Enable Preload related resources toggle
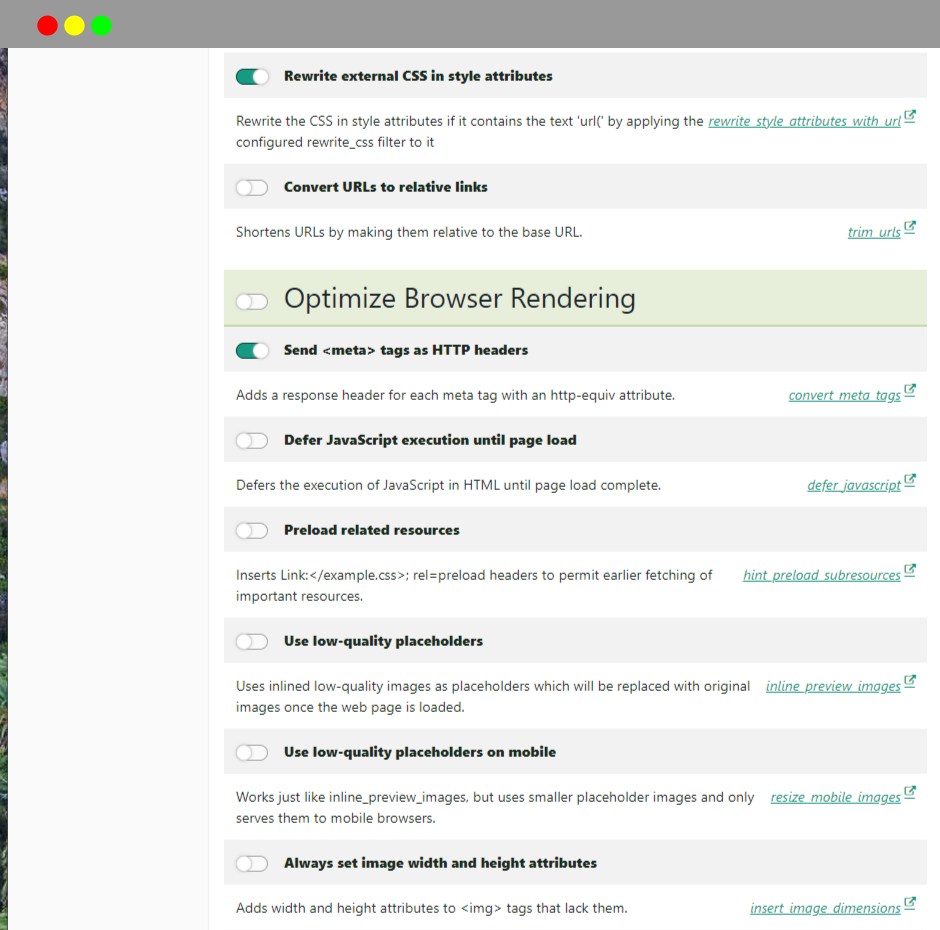The width and height of the screenshot is (940, 930). 252,531
